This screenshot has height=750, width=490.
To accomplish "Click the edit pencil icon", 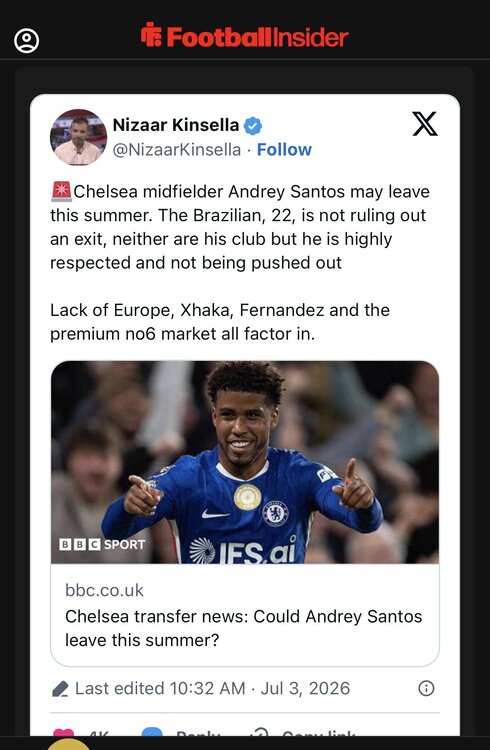I will tap(60, 689).
